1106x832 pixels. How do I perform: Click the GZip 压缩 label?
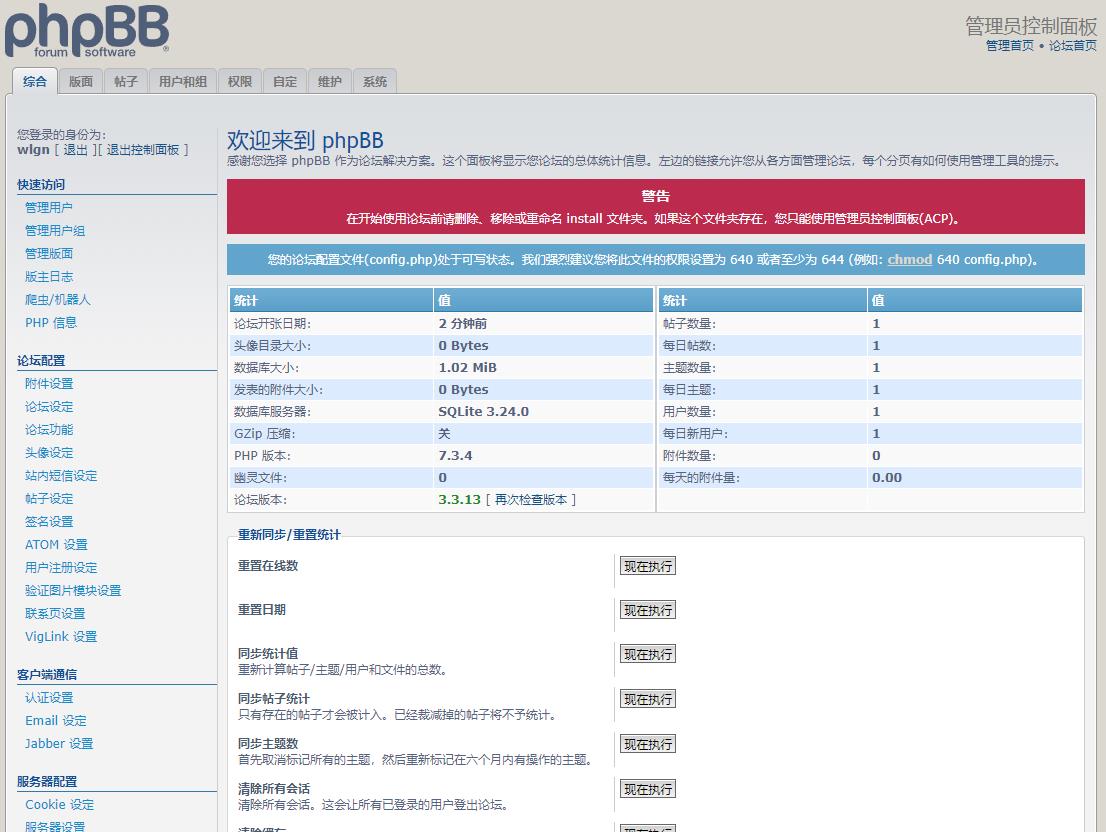(x=265, y=434)
